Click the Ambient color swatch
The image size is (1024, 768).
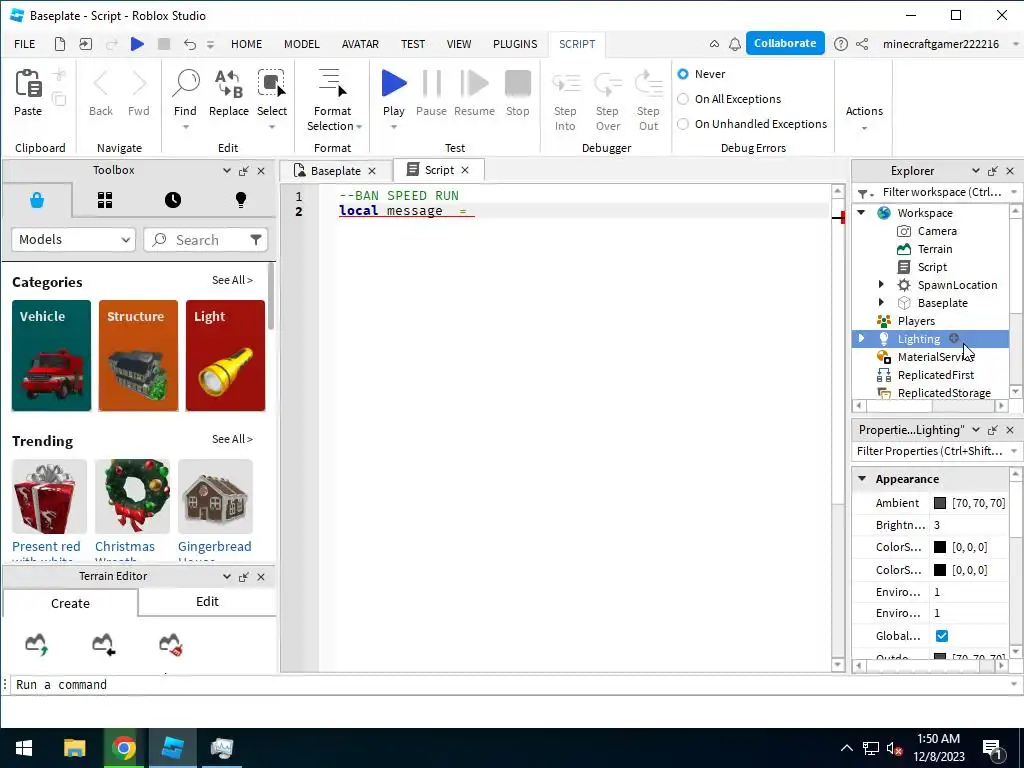940,503
